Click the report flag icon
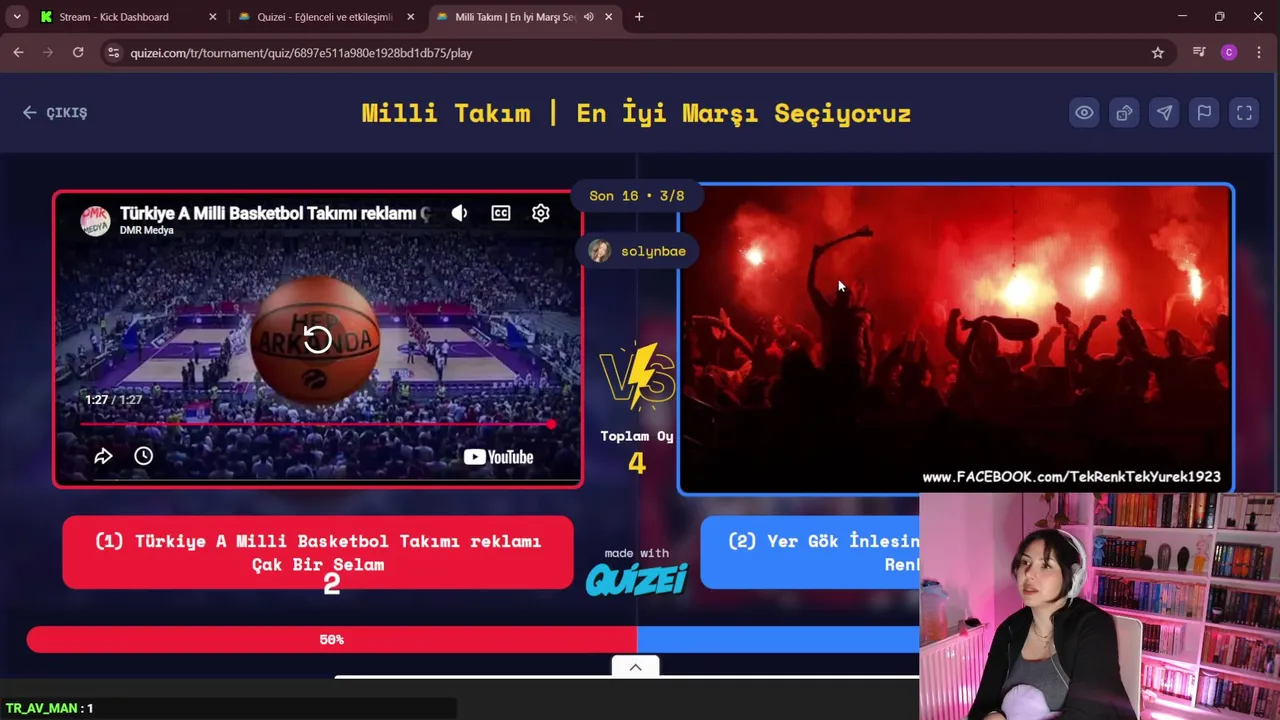 (x=1204, y=113)
